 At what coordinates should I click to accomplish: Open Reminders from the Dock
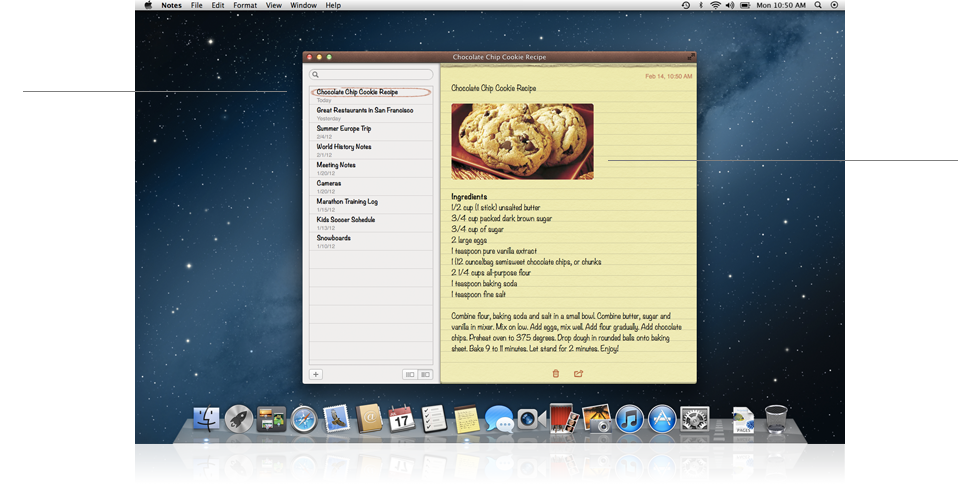[x=433, y=419]
